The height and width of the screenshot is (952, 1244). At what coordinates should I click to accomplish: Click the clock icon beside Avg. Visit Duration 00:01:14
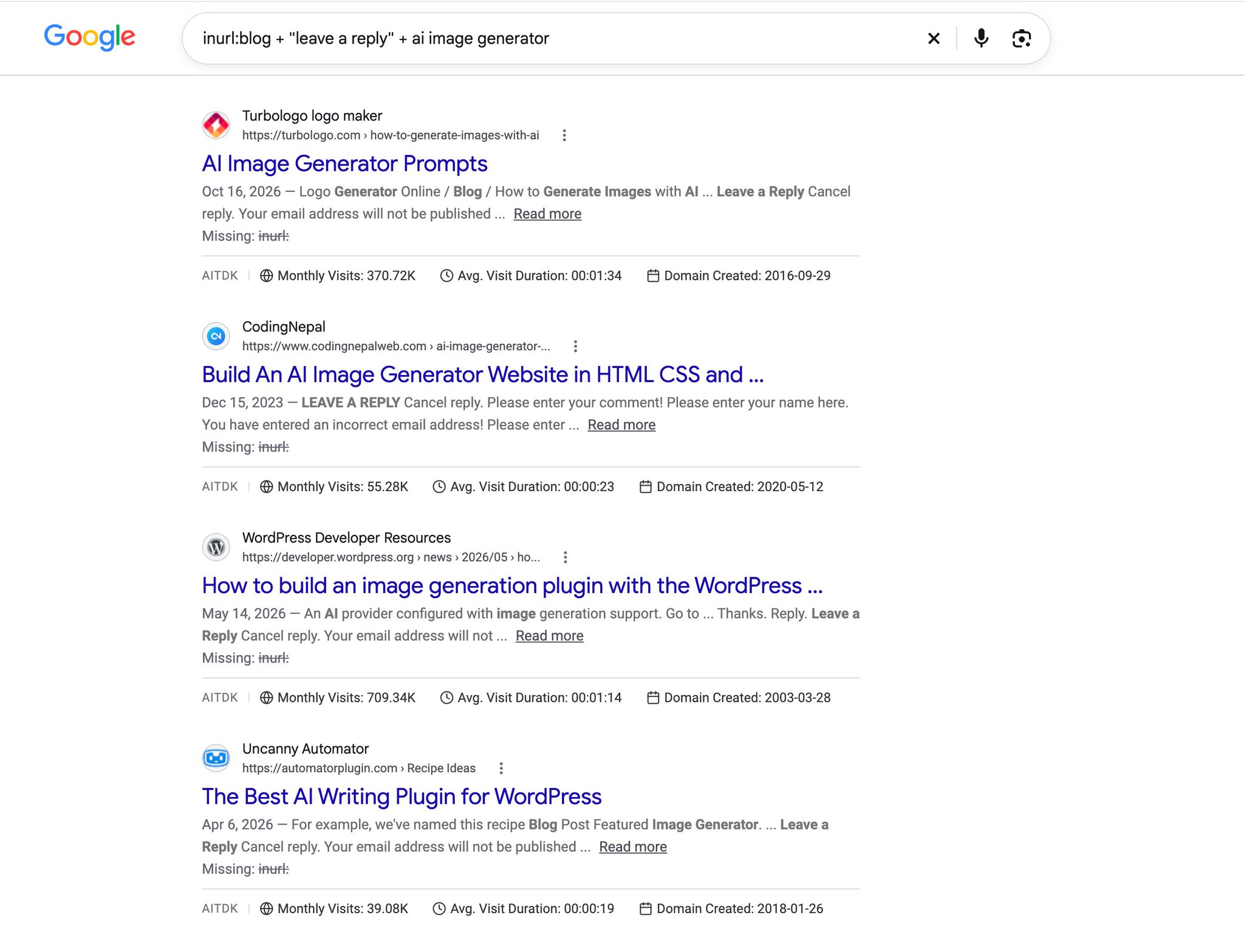(446, 698)
